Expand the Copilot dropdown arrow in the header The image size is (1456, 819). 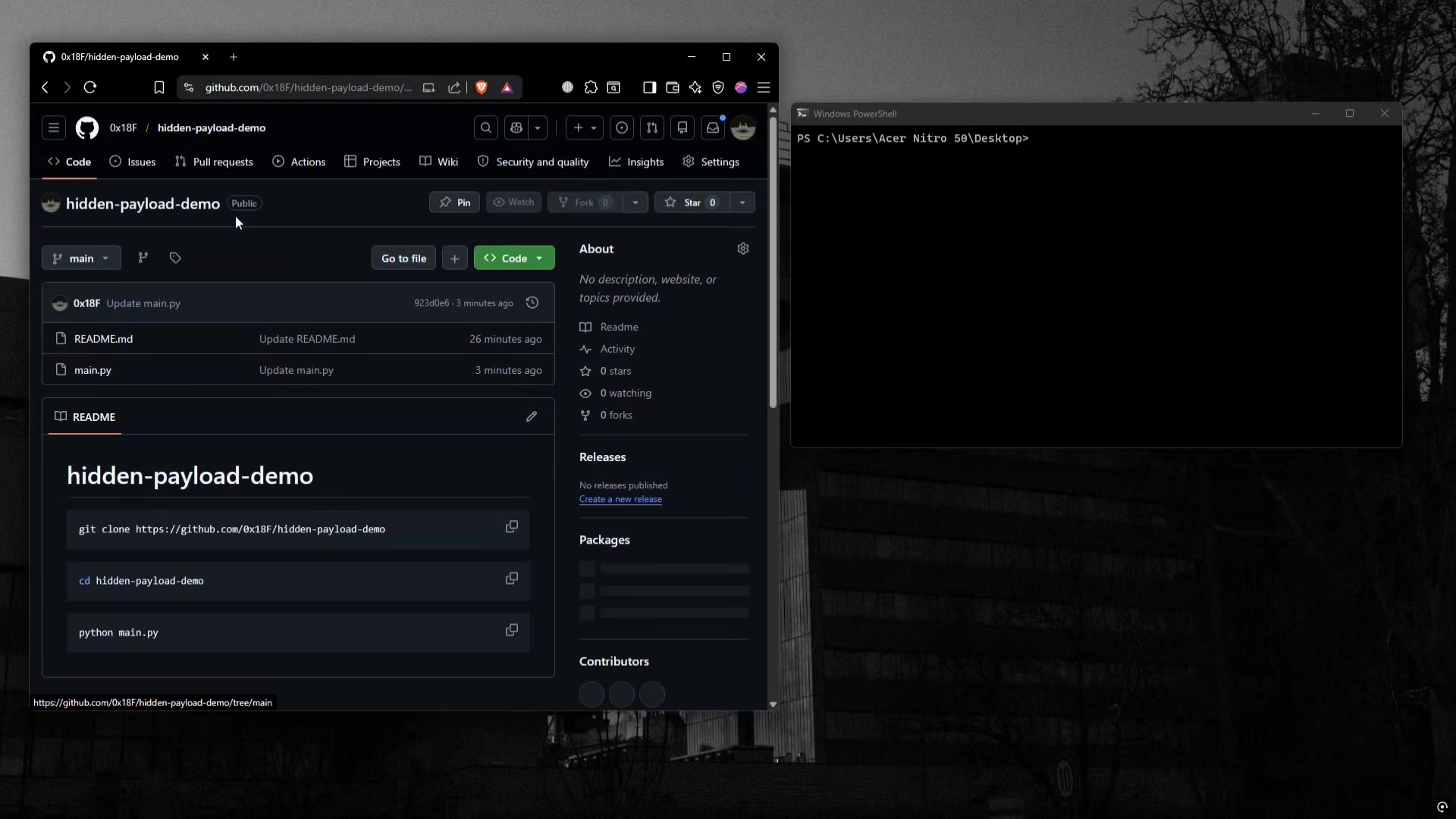pos(538,128)
